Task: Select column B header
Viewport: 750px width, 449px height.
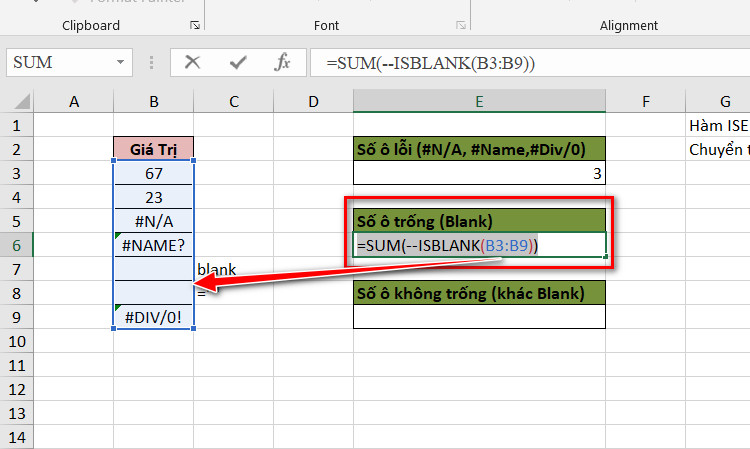Action: click(x=154, y=101)
